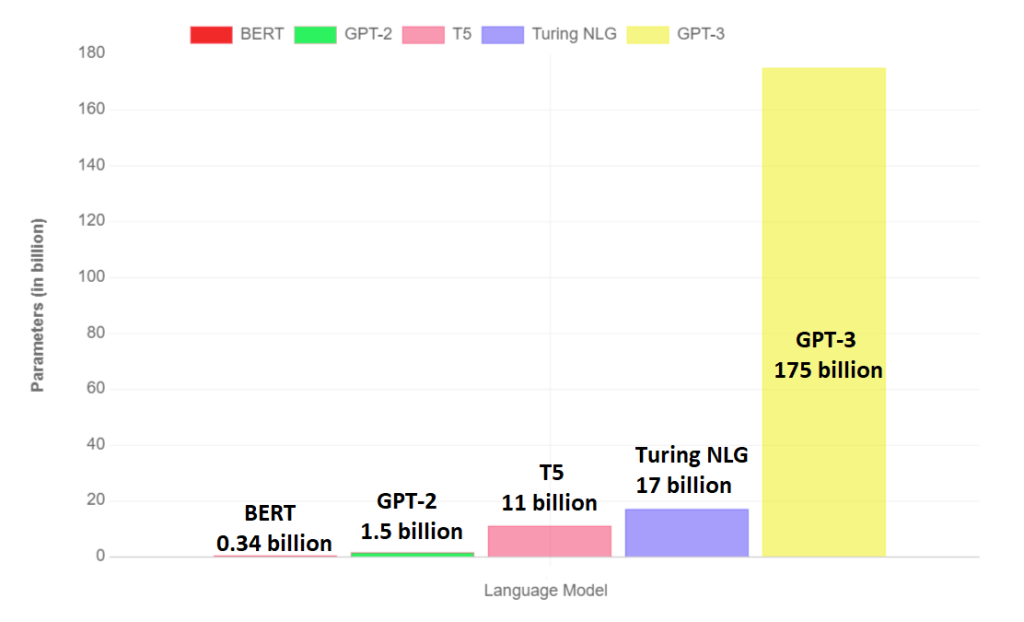Viewport: 1024px width, 622px height.
Task: Click the "T5 11 billion" bar annotation
Action: [549, 487]
